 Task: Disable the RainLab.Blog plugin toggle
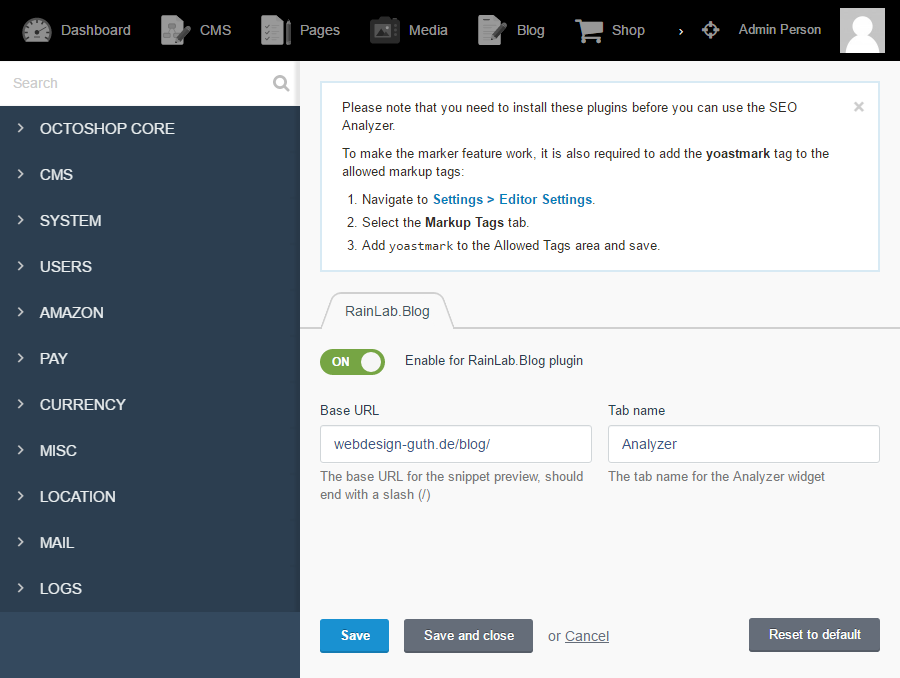(x=352, y=362)
